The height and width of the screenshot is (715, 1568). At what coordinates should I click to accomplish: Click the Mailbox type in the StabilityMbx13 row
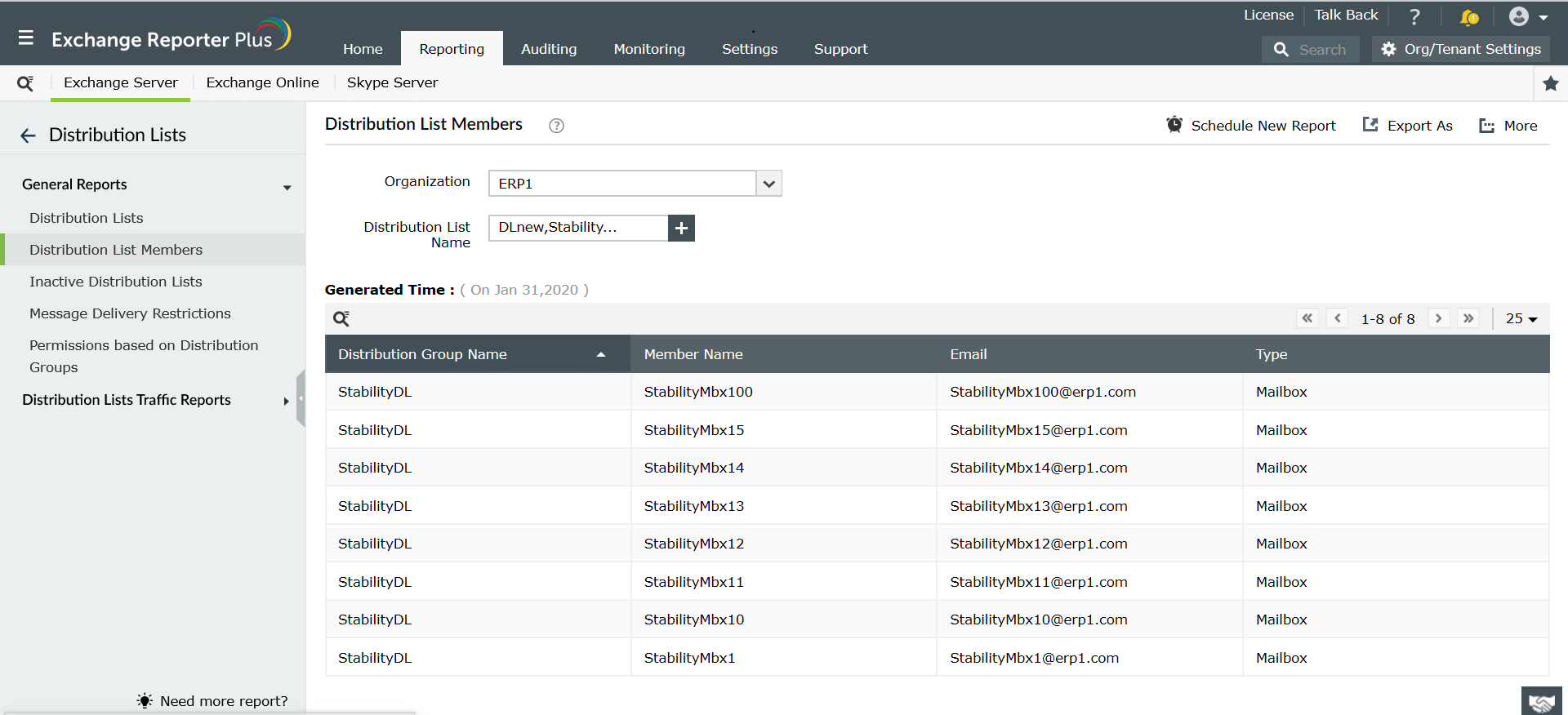[1281, 506]
